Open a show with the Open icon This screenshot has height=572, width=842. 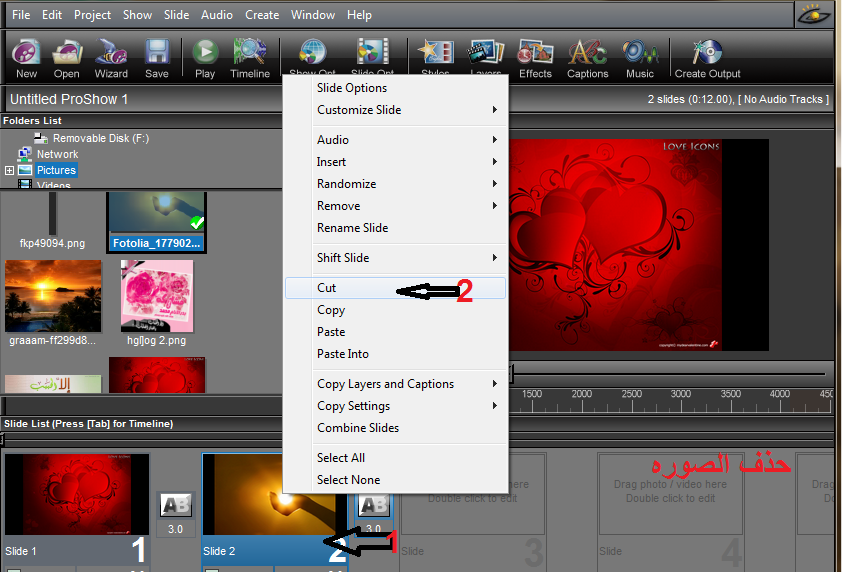[67, 57]
